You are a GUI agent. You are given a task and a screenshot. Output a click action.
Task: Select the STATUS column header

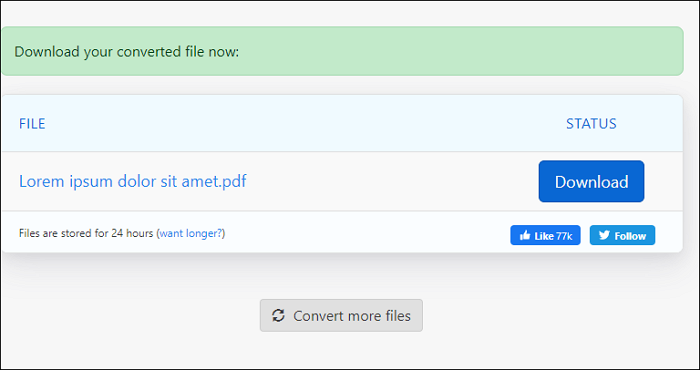coord(591,124)
